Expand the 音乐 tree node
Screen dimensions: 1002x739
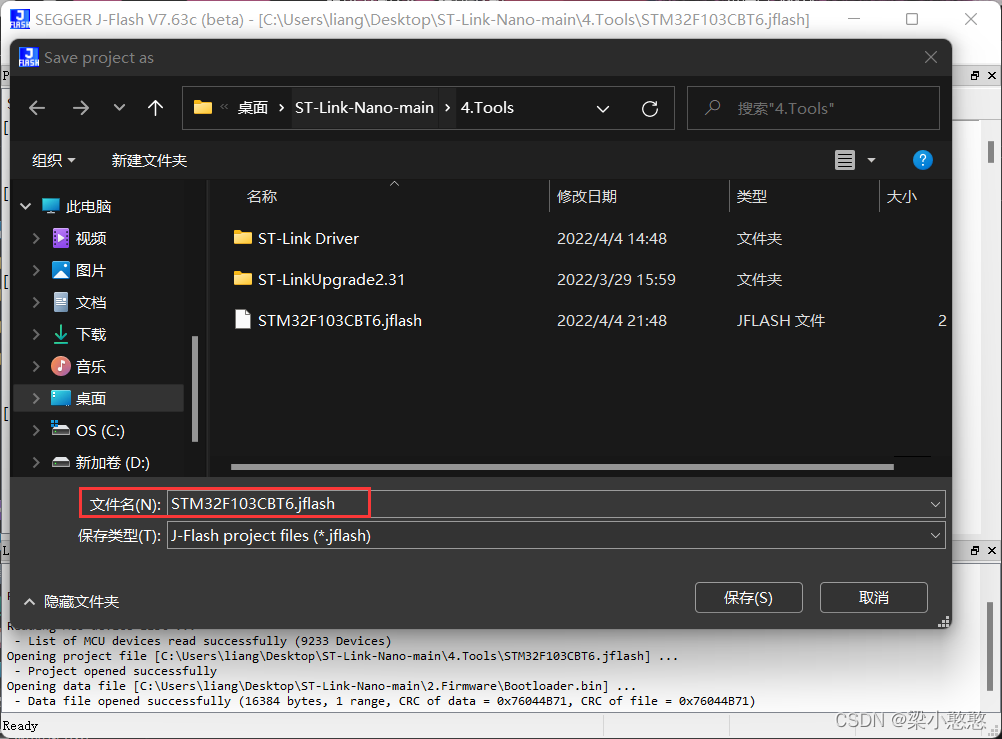36,366
